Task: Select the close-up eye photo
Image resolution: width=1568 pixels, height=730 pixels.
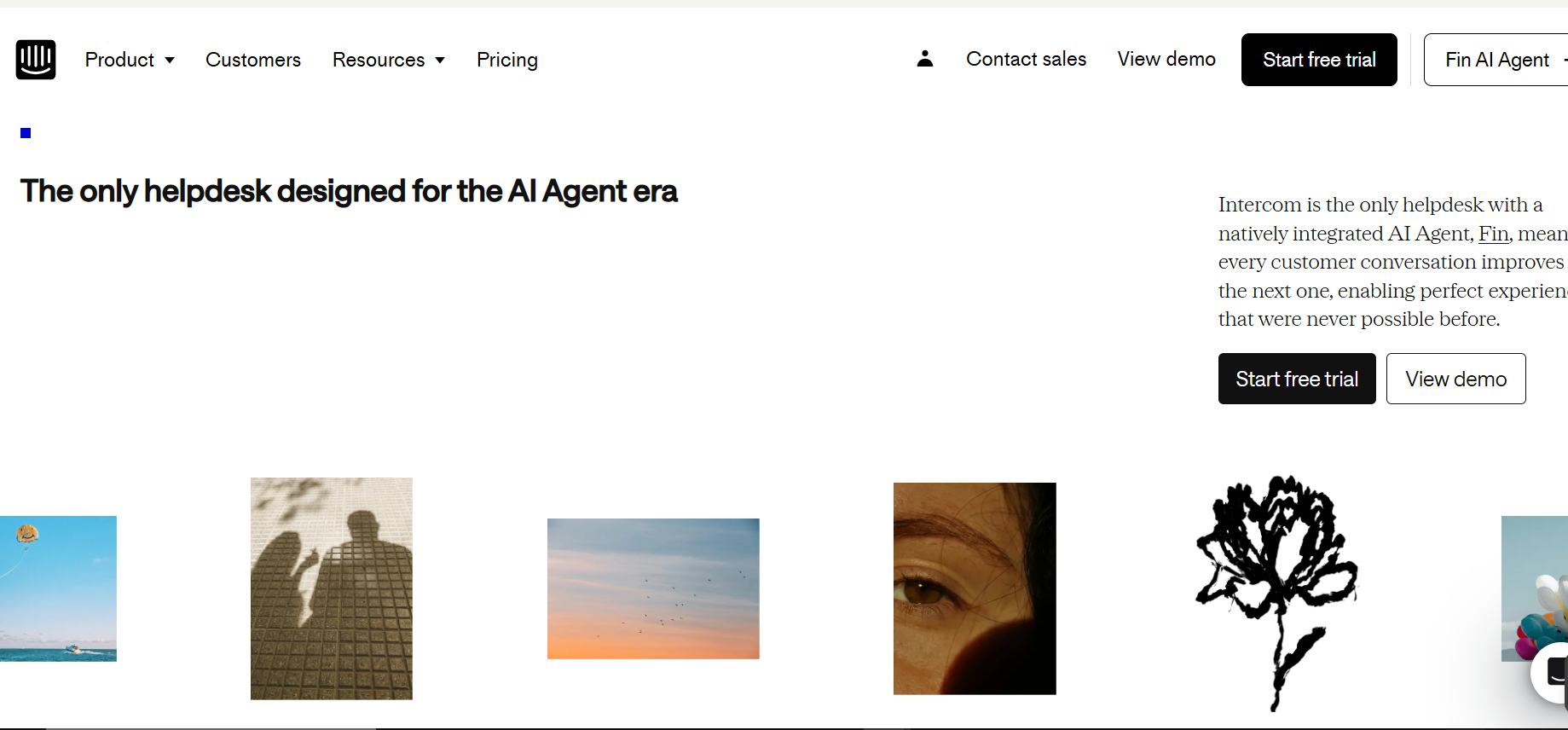Action: point(975,588)
